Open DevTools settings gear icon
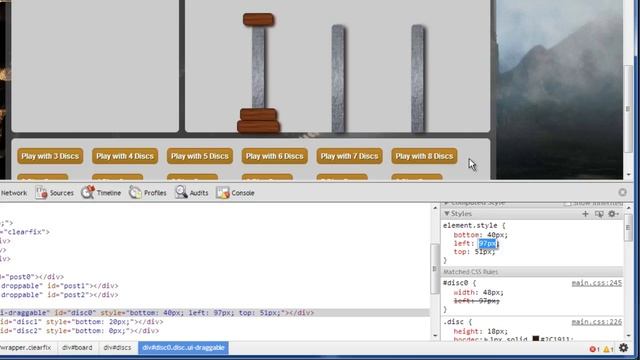The width and height of the screenshot is (640, 360). [623, 348]
